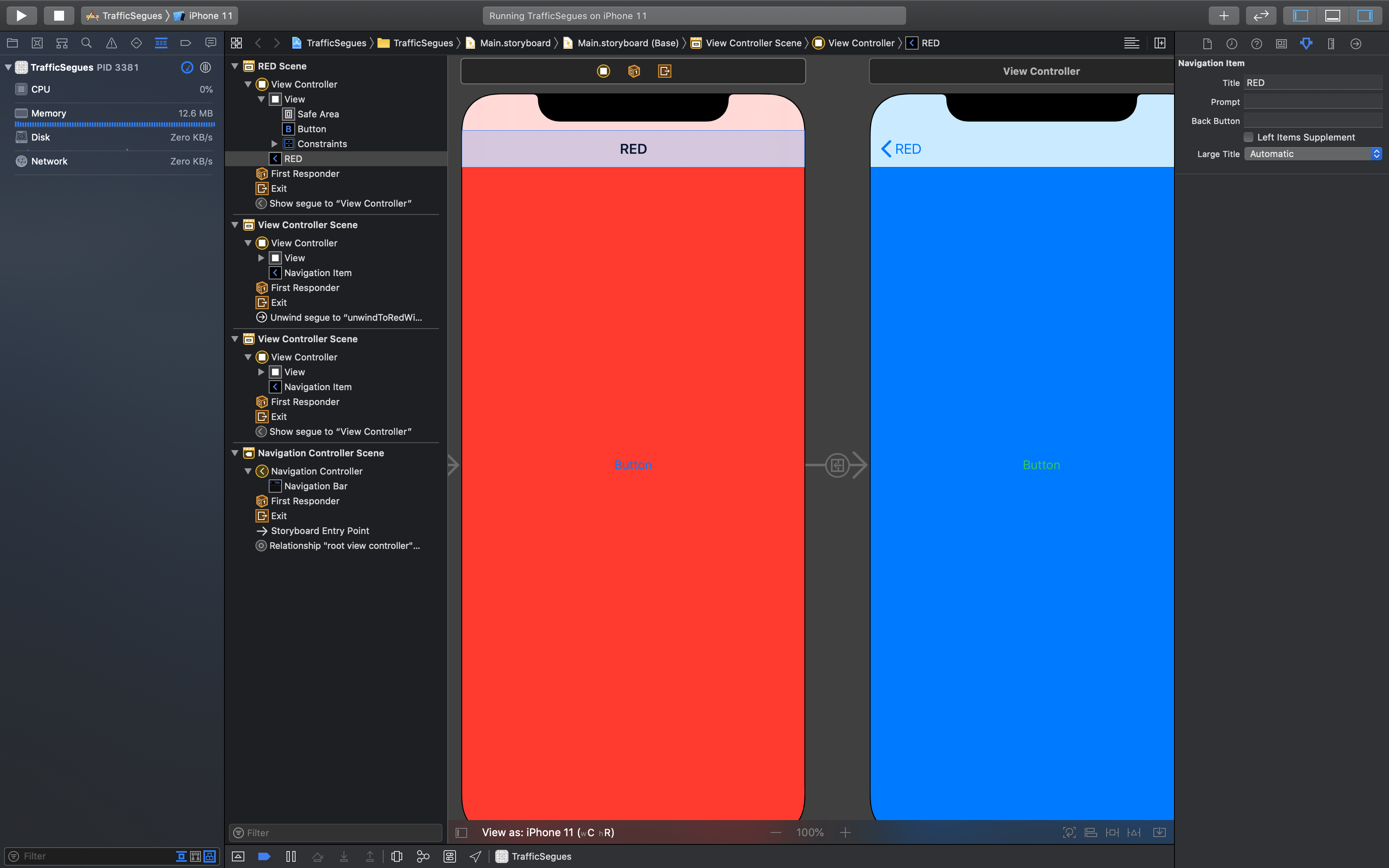Click the zoom in plus control
The width and height of the screenshot is (1389, 868).
click(845, 832)
